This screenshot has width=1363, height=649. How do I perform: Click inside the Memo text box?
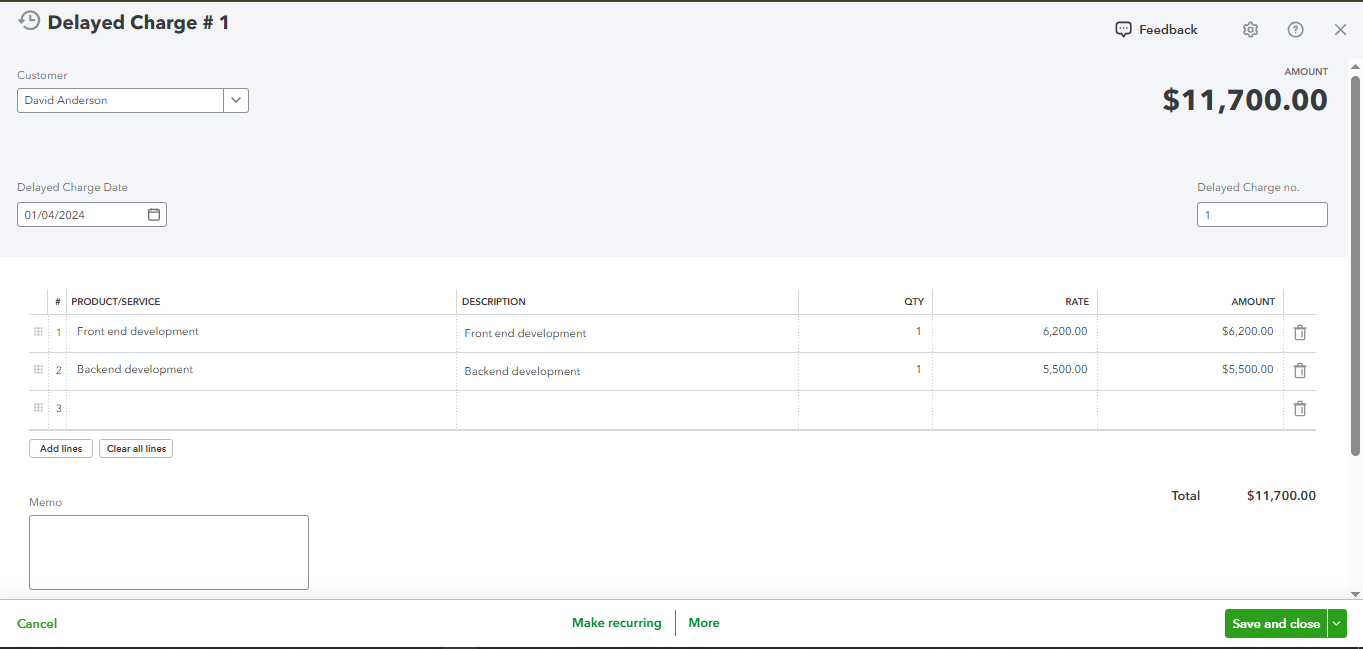(169, 552)
